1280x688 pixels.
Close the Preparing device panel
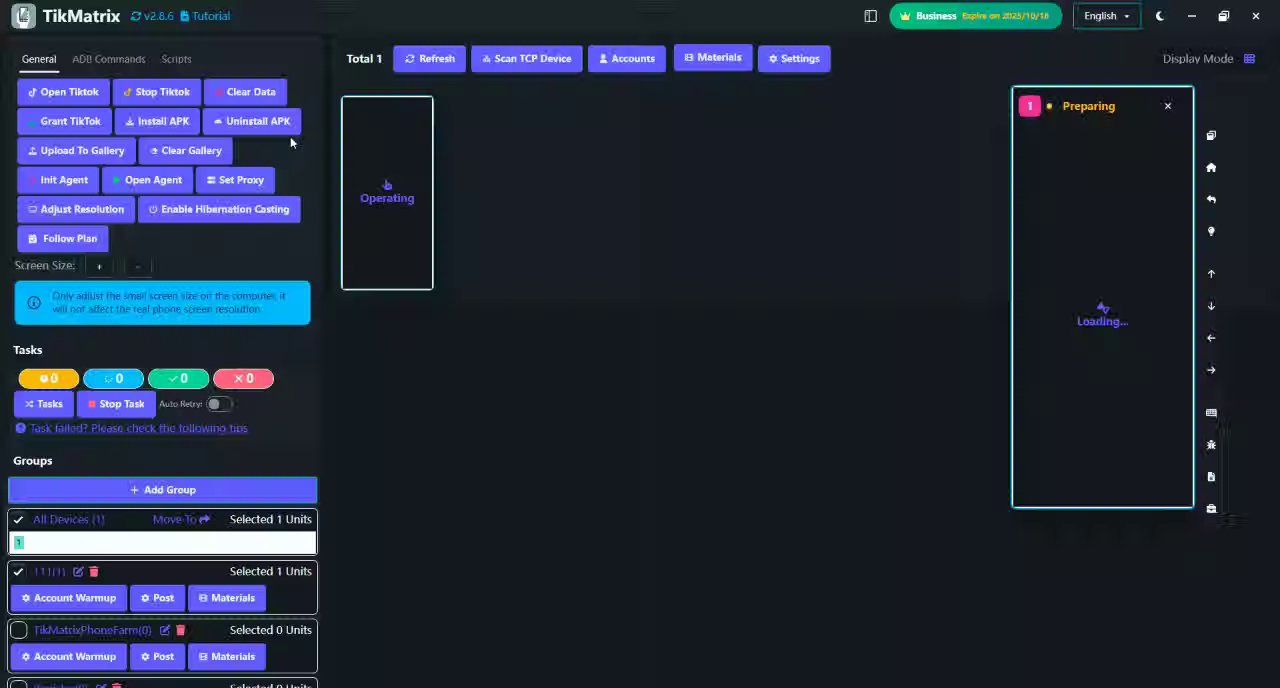1167,106
